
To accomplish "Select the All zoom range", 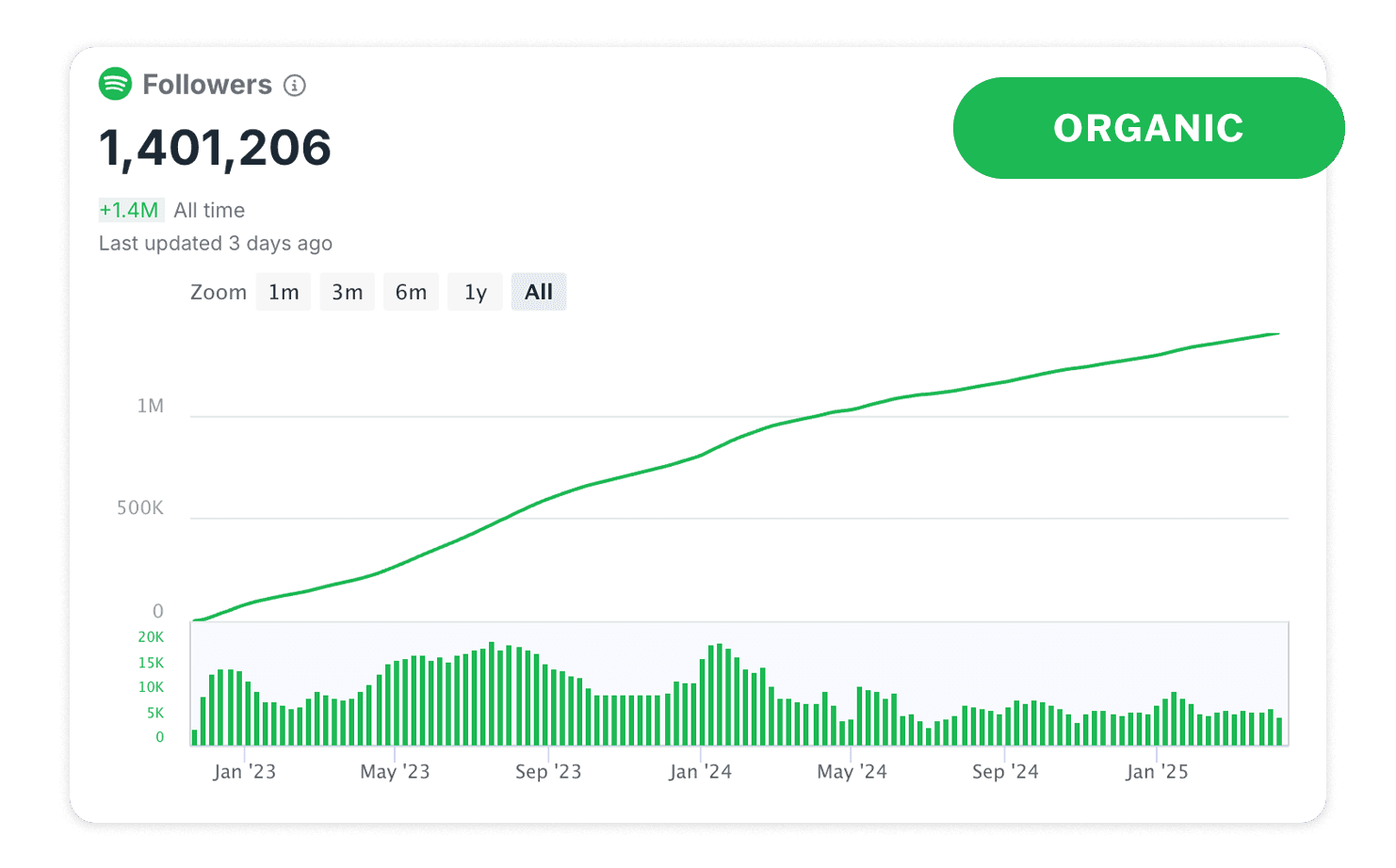I will (539, 292).
